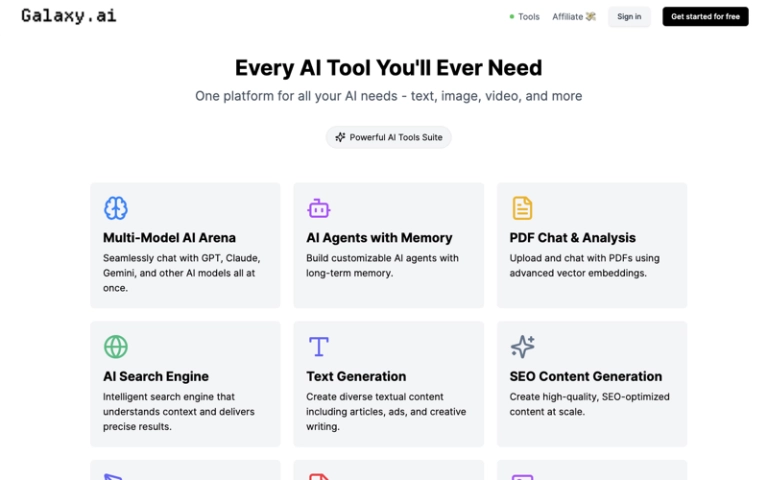Open the Tools menu in header
The image size is (768, 480).
pyautogui.click(x=528, y=17)
